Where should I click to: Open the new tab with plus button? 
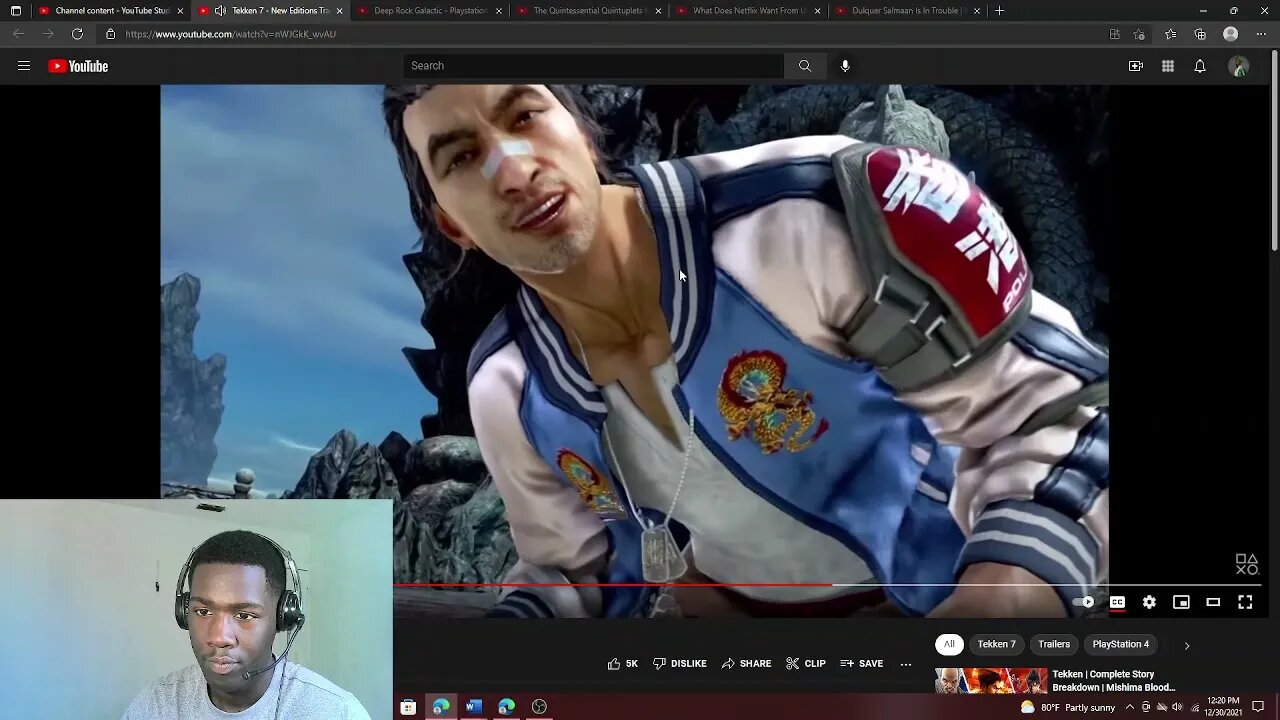click(999, 11)
